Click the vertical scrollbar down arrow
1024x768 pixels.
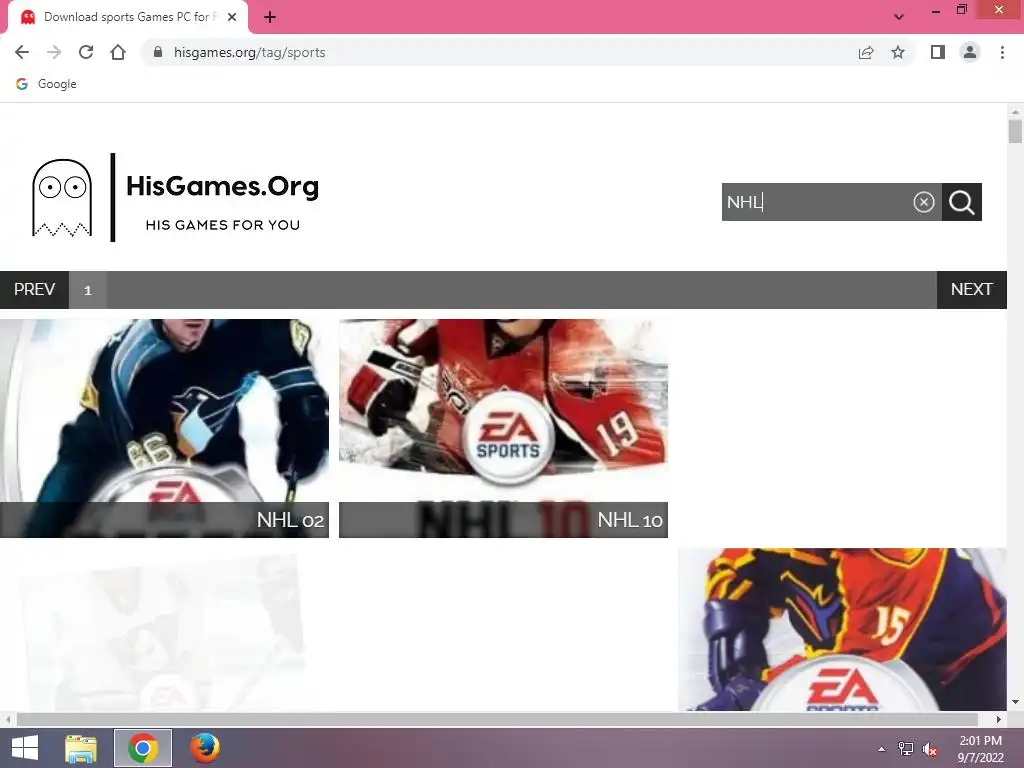click(1015, 703)
